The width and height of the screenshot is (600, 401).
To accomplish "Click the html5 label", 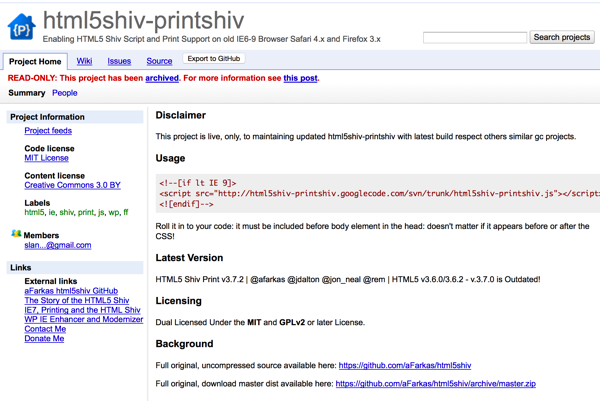I will pos(34,212).
